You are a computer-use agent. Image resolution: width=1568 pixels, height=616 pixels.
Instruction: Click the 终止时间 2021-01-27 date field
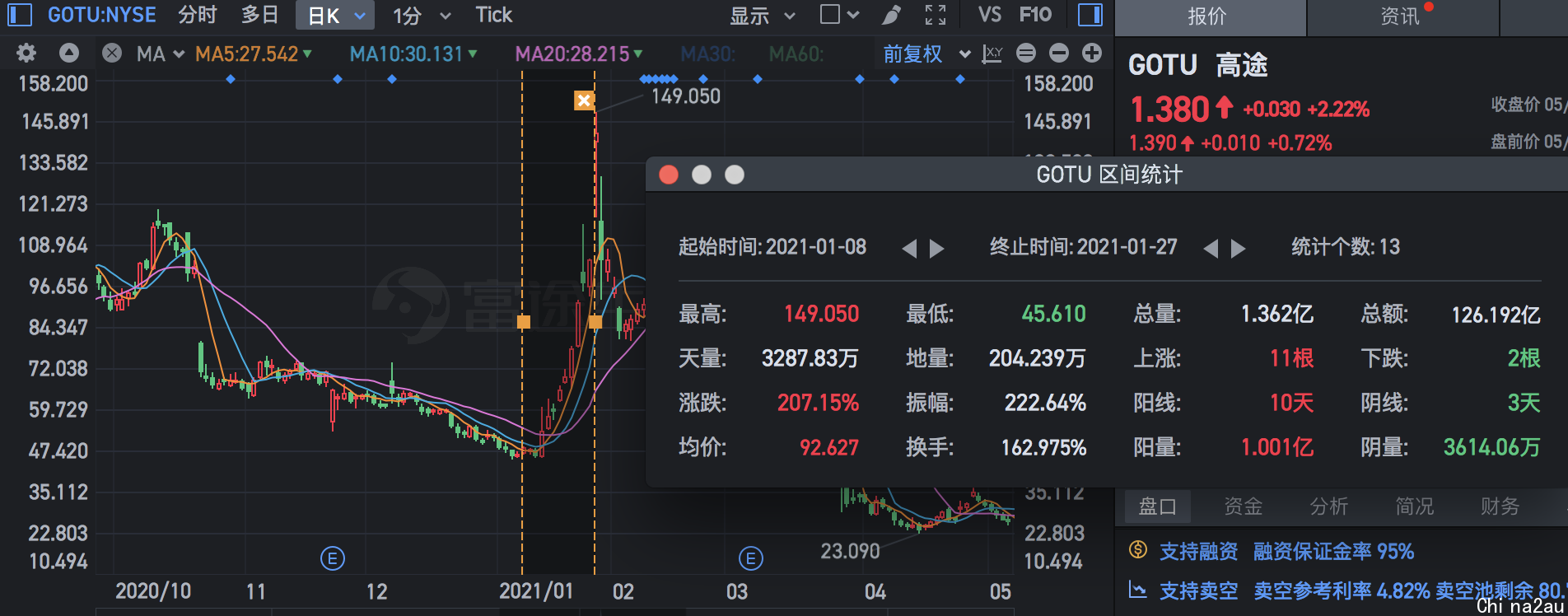(x=1084, y=247)
